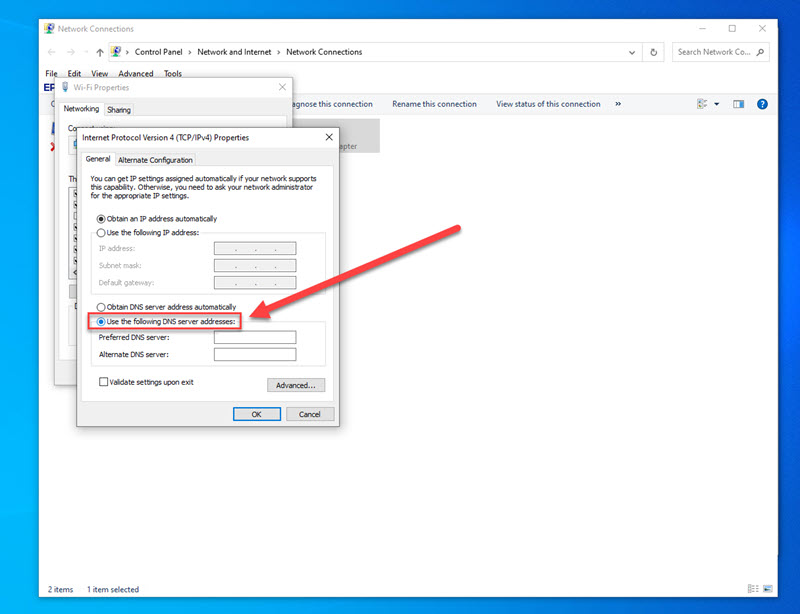
Task: Select Networking tab in Wi-Fi Properties
Action: point(81,109)
